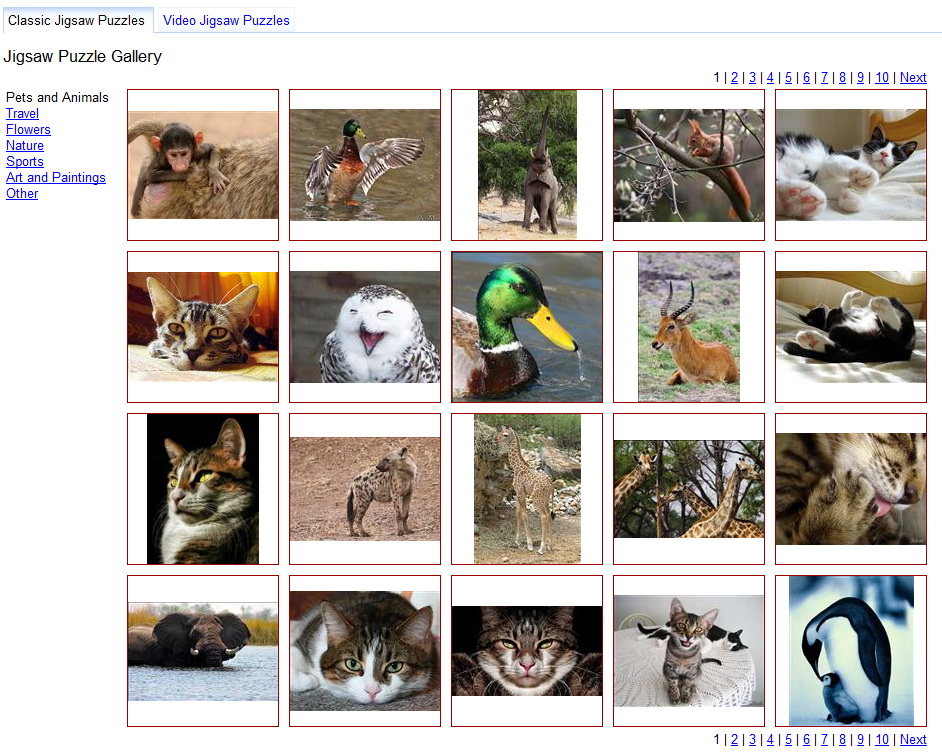Jump to page 10 in top pagination
The image size is (942, 755).
[882, 77]
